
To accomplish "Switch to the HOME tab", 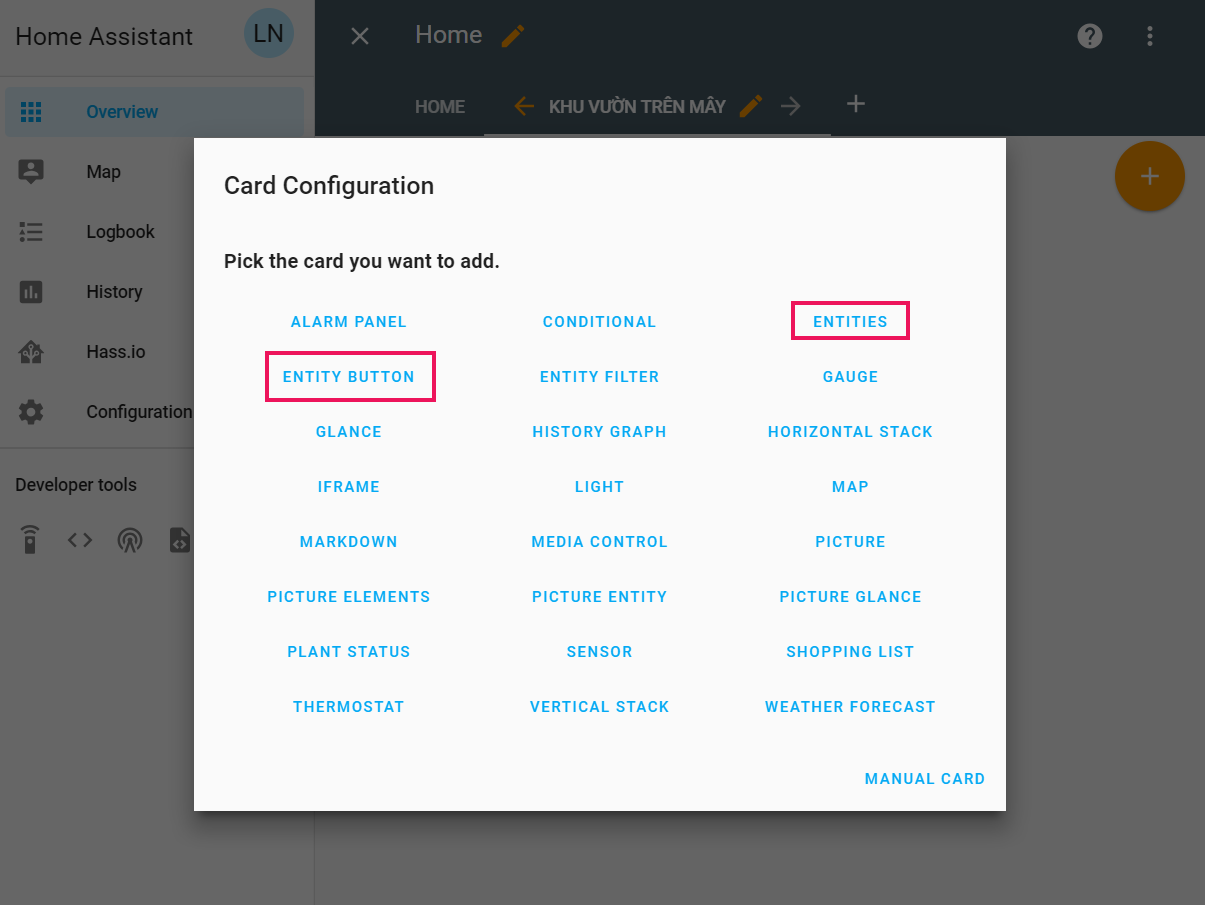I will pos(440,106).
